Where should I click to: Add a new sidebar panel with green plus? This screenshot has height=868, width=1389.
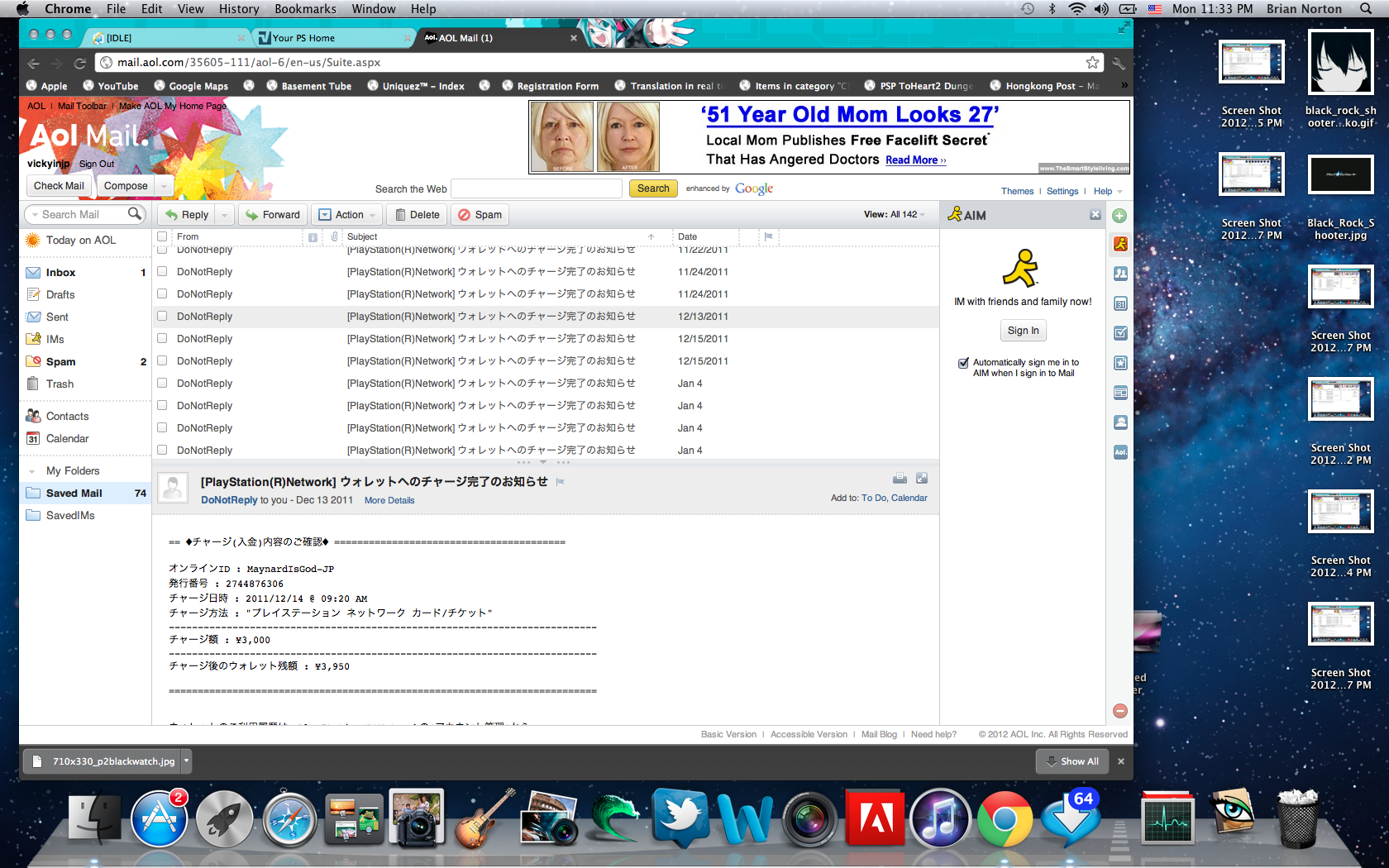[1119, 216]
